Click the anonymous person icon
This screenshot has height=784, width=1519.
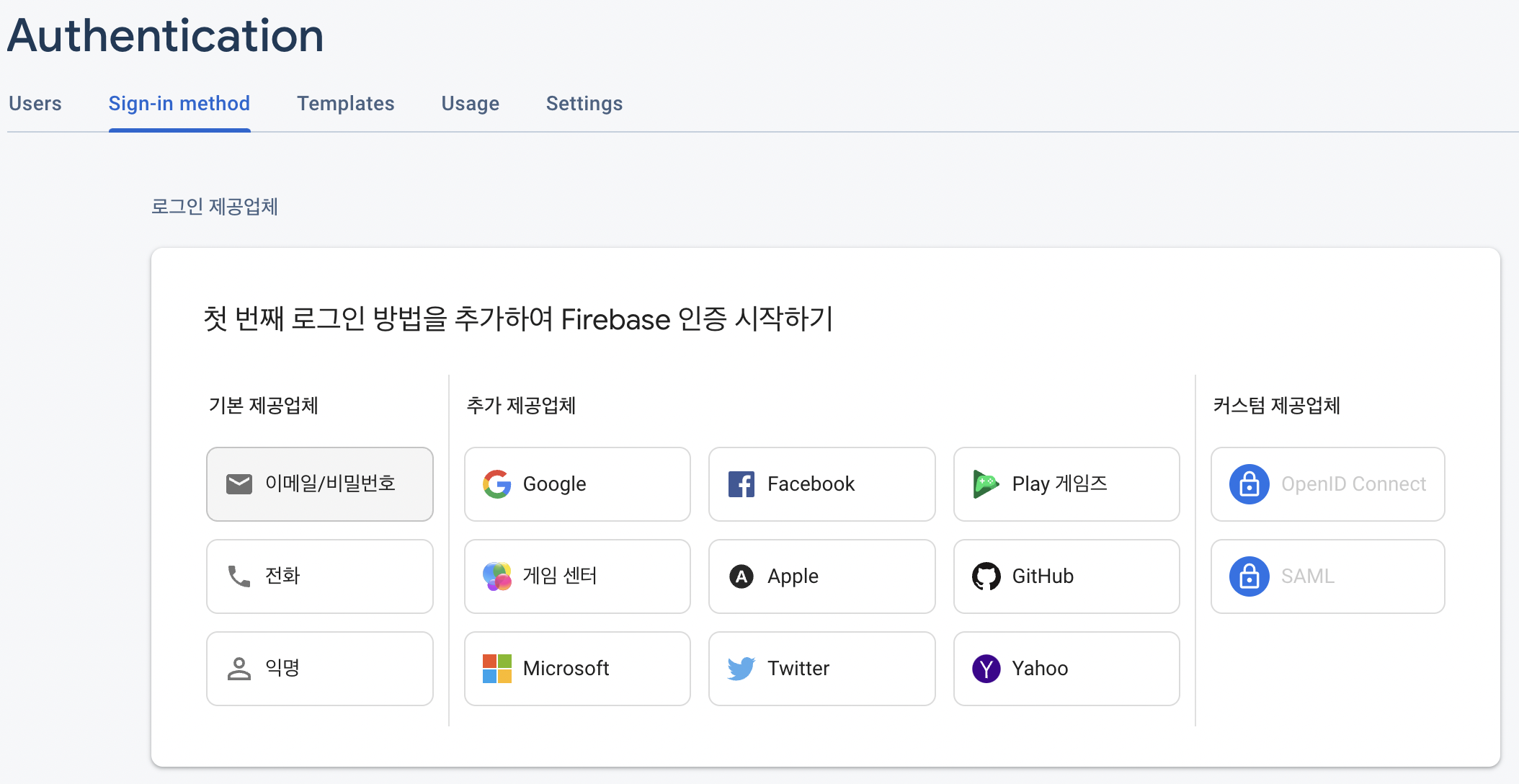tap(239, 669)
